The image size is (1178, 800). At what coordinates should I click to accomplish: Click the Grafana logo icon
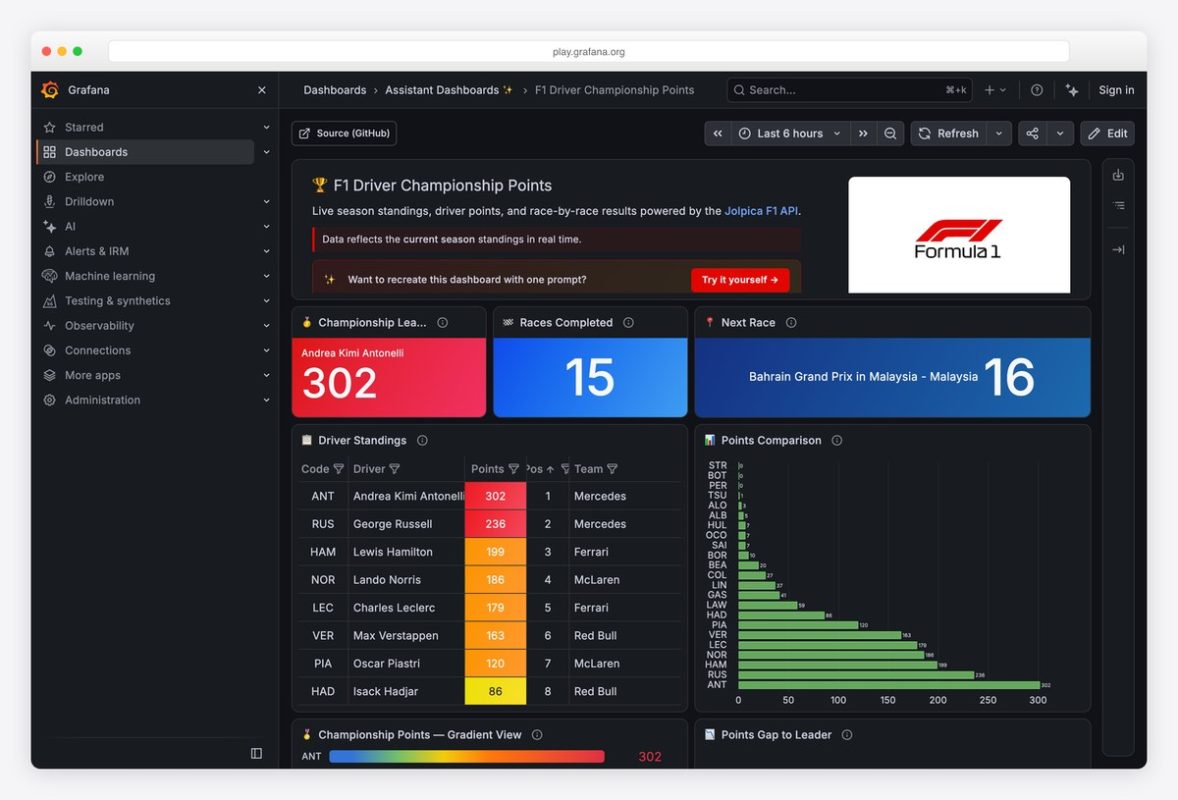click(x=50, y=90)
